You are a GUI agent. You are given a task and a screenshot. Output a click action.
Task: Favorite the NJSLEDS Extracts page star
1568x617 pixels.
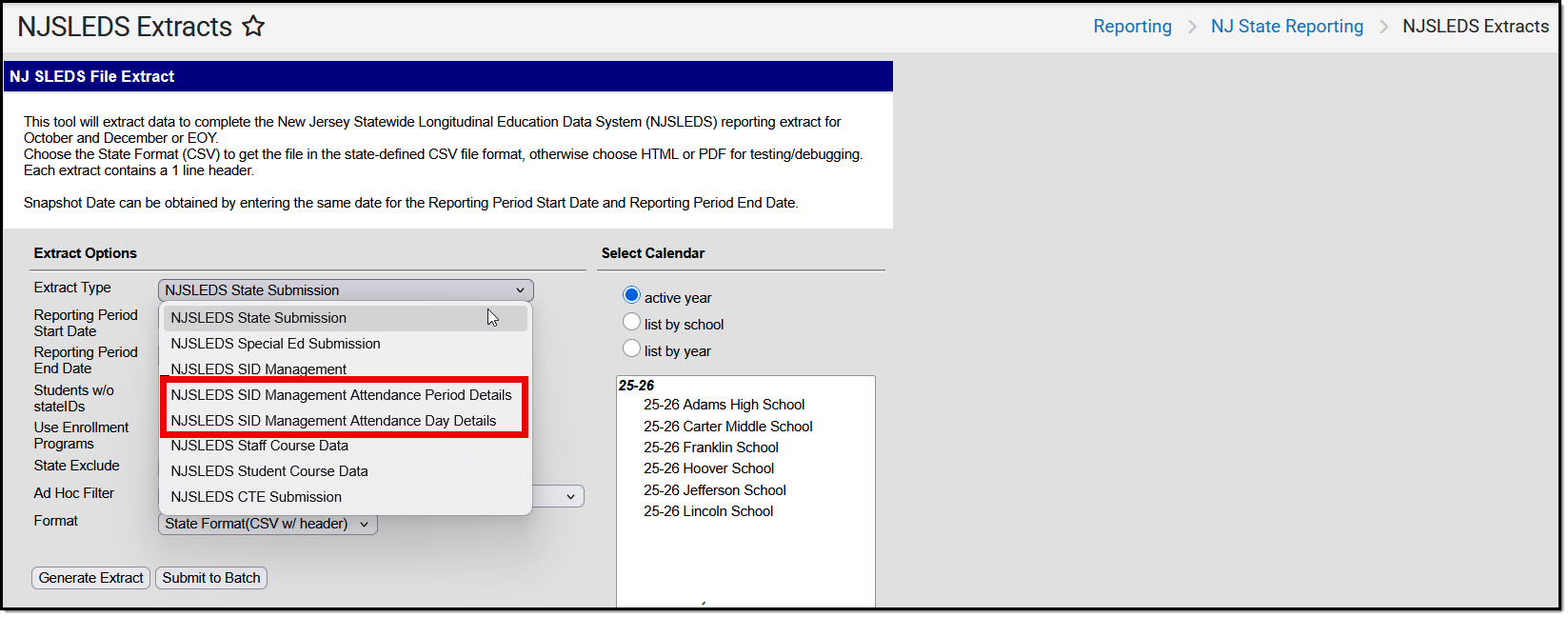point(253,26)
